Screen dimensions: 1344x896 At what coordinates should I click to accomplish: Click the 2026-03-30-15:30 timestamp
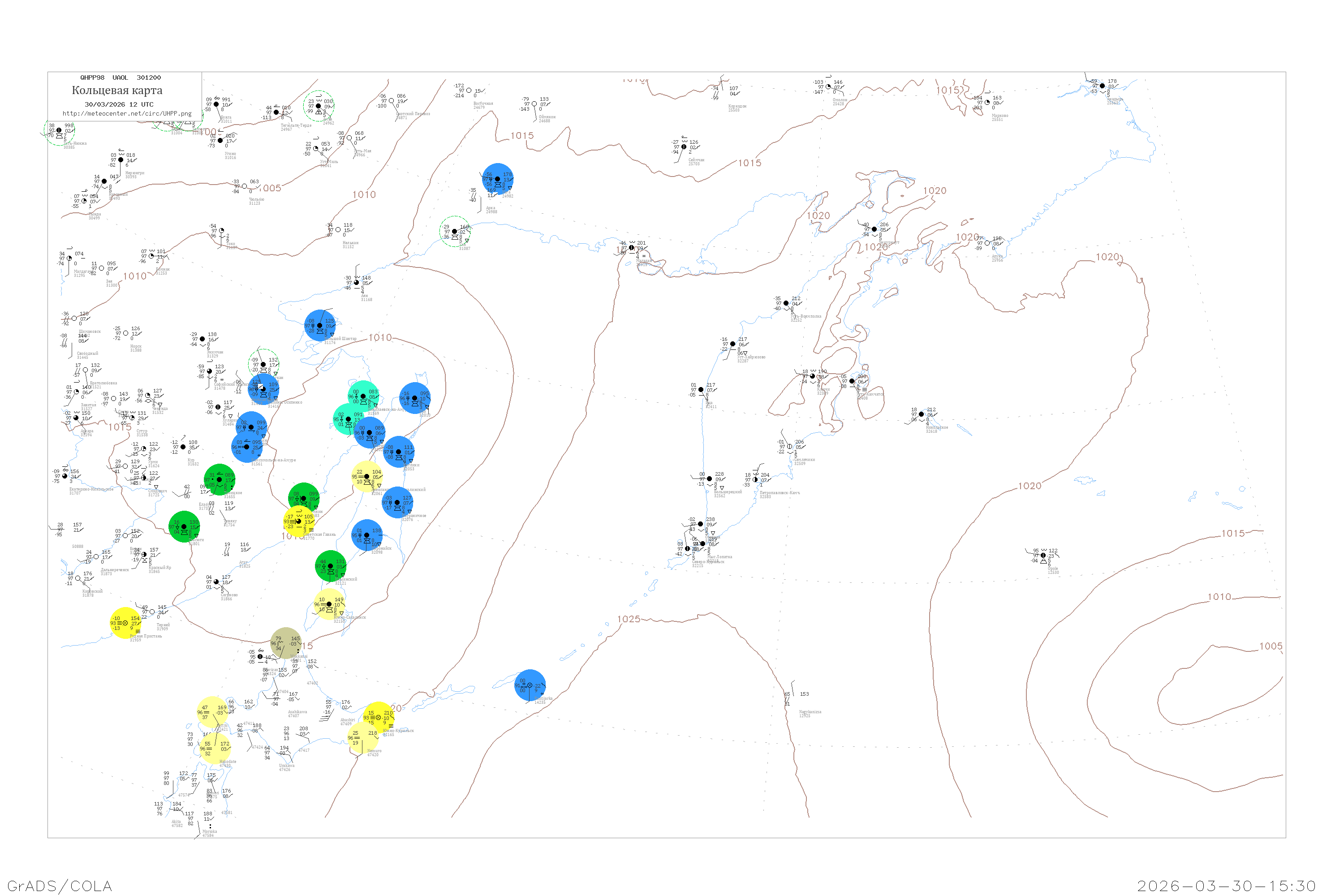pyautogui.click(x=1226, y=886)
